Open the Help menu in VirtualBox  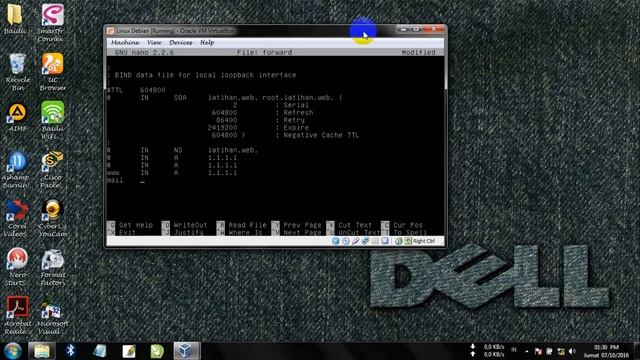pos(207,42)
